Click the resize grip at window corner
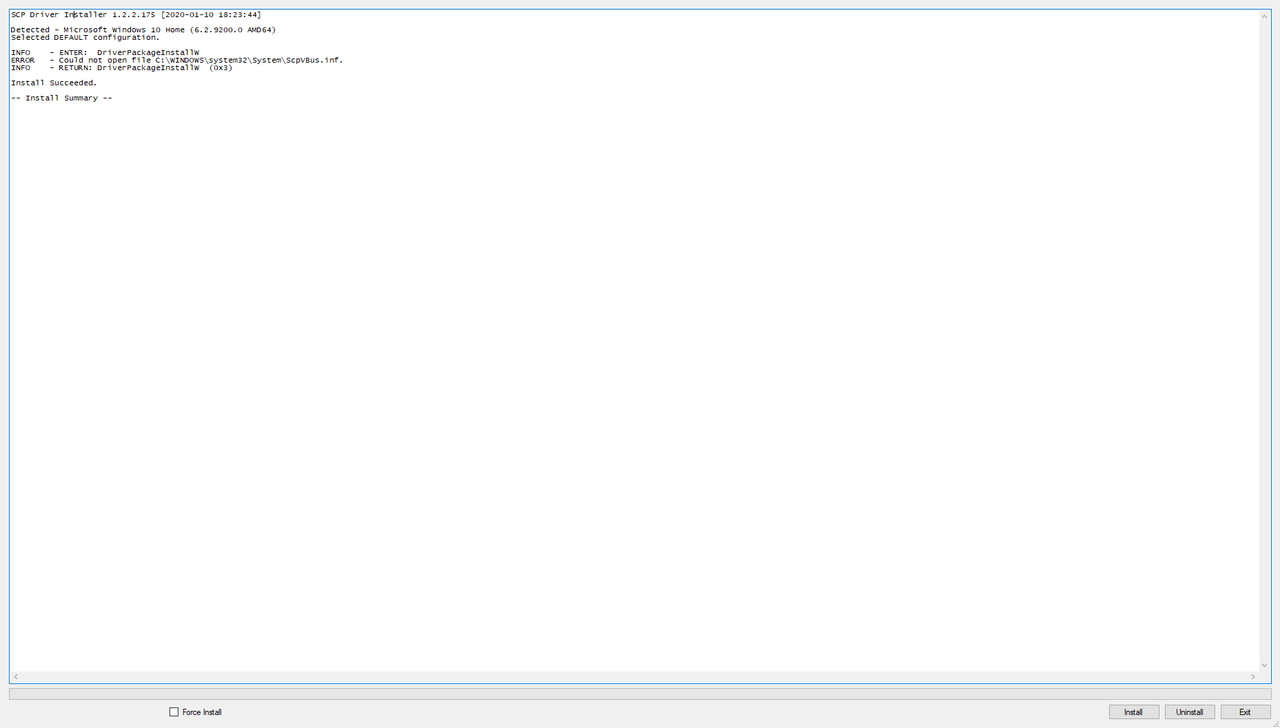The height and width of the screenshot is (728, 1280). tap(1274, 722)
